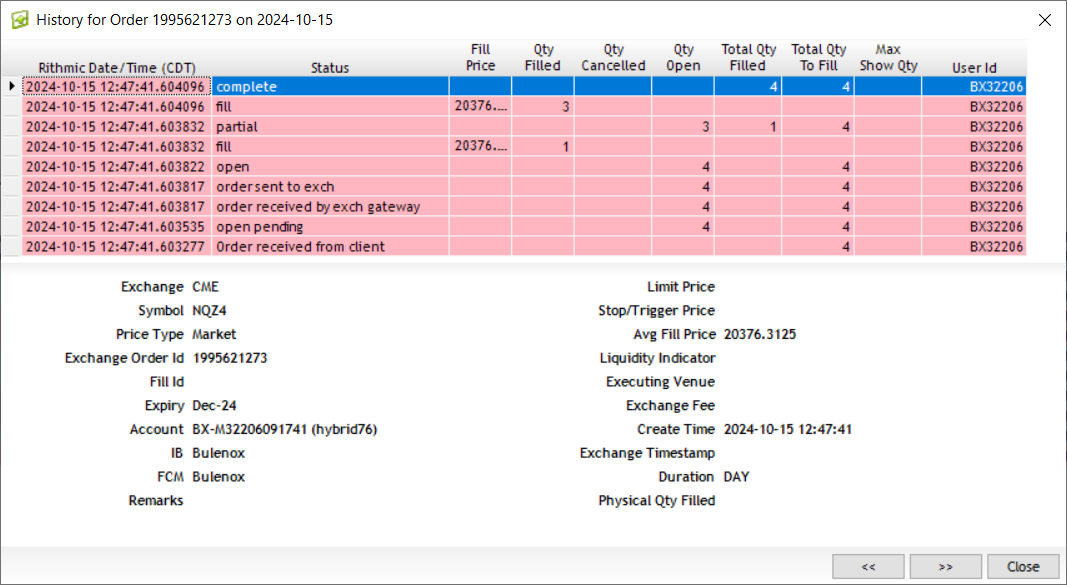Image resolution: width=1067 pixels, height=585 pixels.
Task: Click the fill row with Qty Filled 3
Action: click(x=524, y=107)
